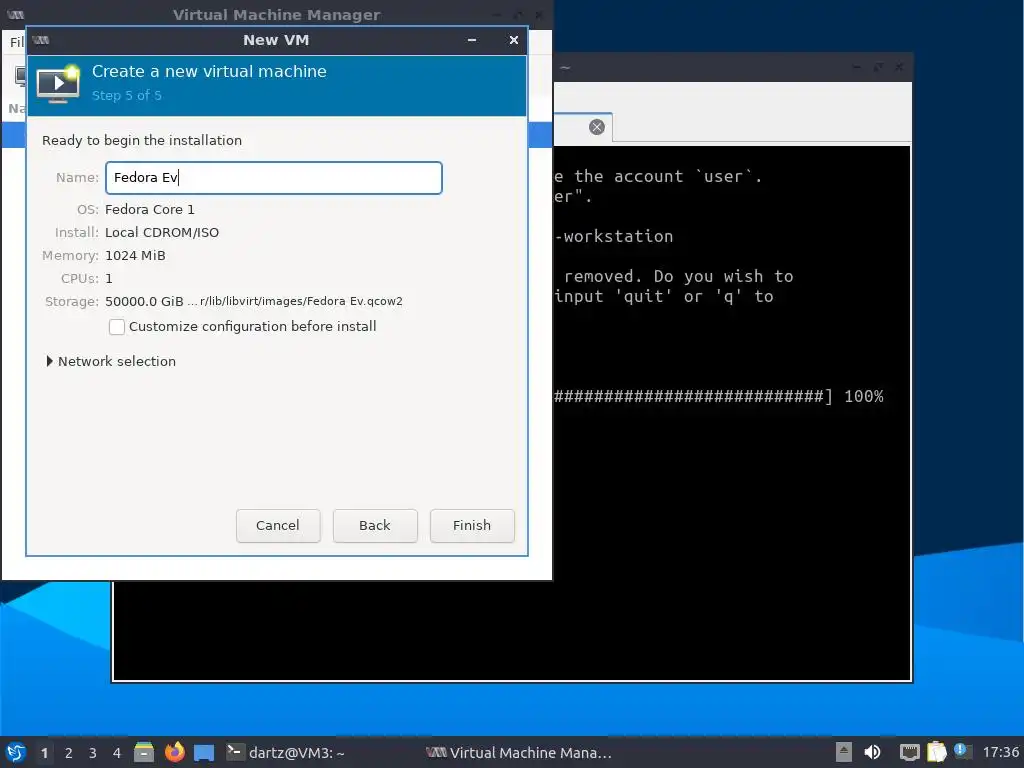Click the storage size text 50000.0 GiB
The height and width of the screenshot is (768, 1024).
point(144,301)
